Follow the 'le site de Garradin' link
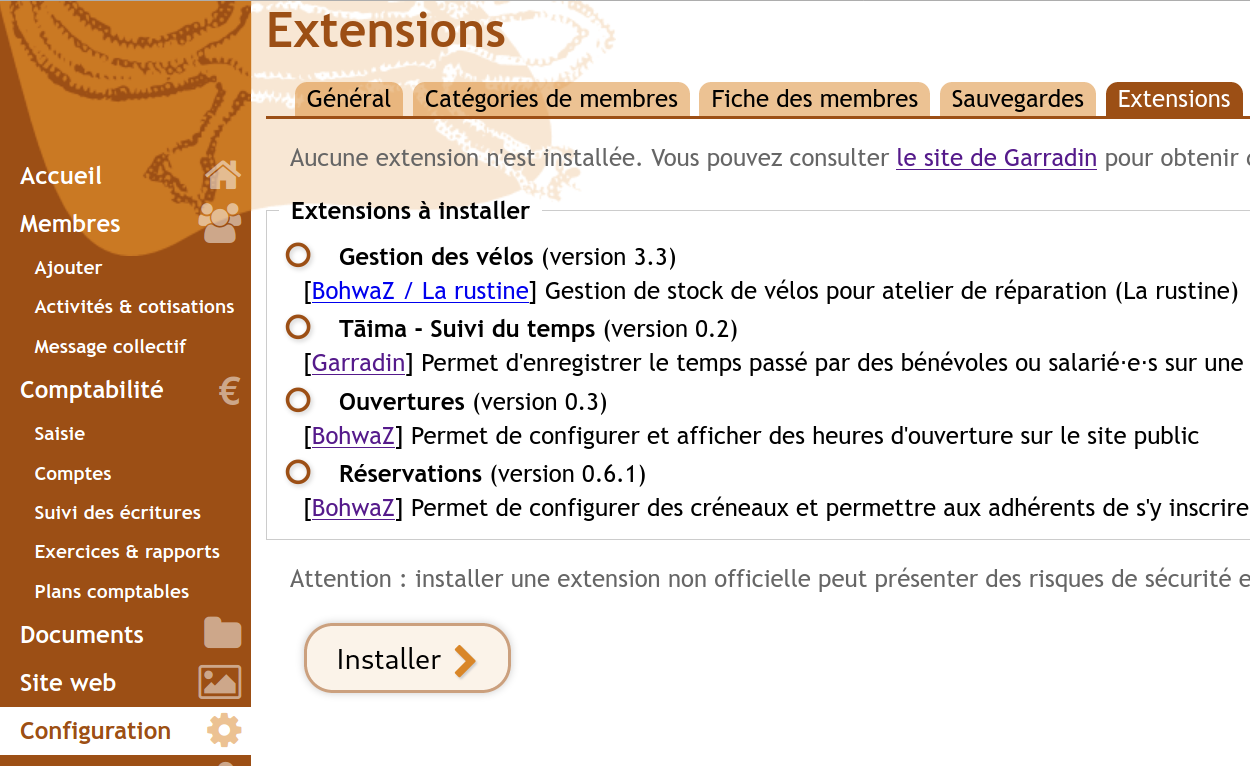This screenshot has height=766, width=1250. (996, 158)
